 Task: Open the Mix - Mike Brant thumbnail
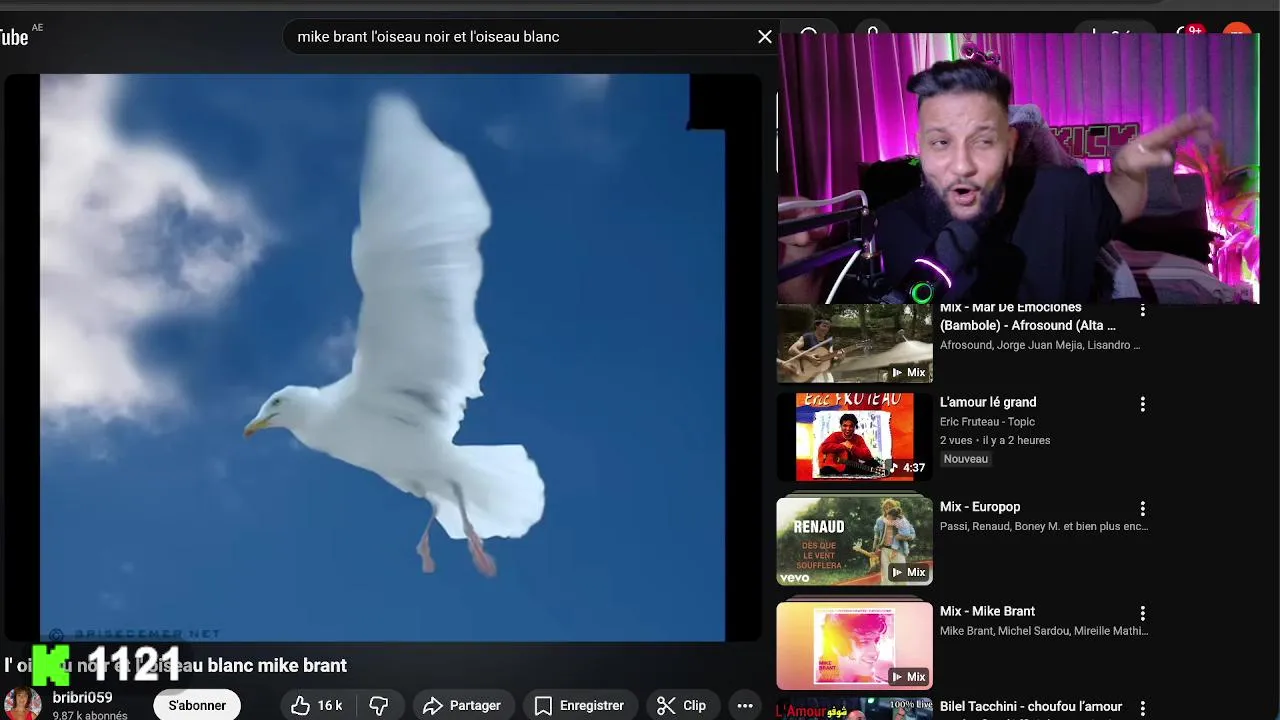(x=855, y=646)
